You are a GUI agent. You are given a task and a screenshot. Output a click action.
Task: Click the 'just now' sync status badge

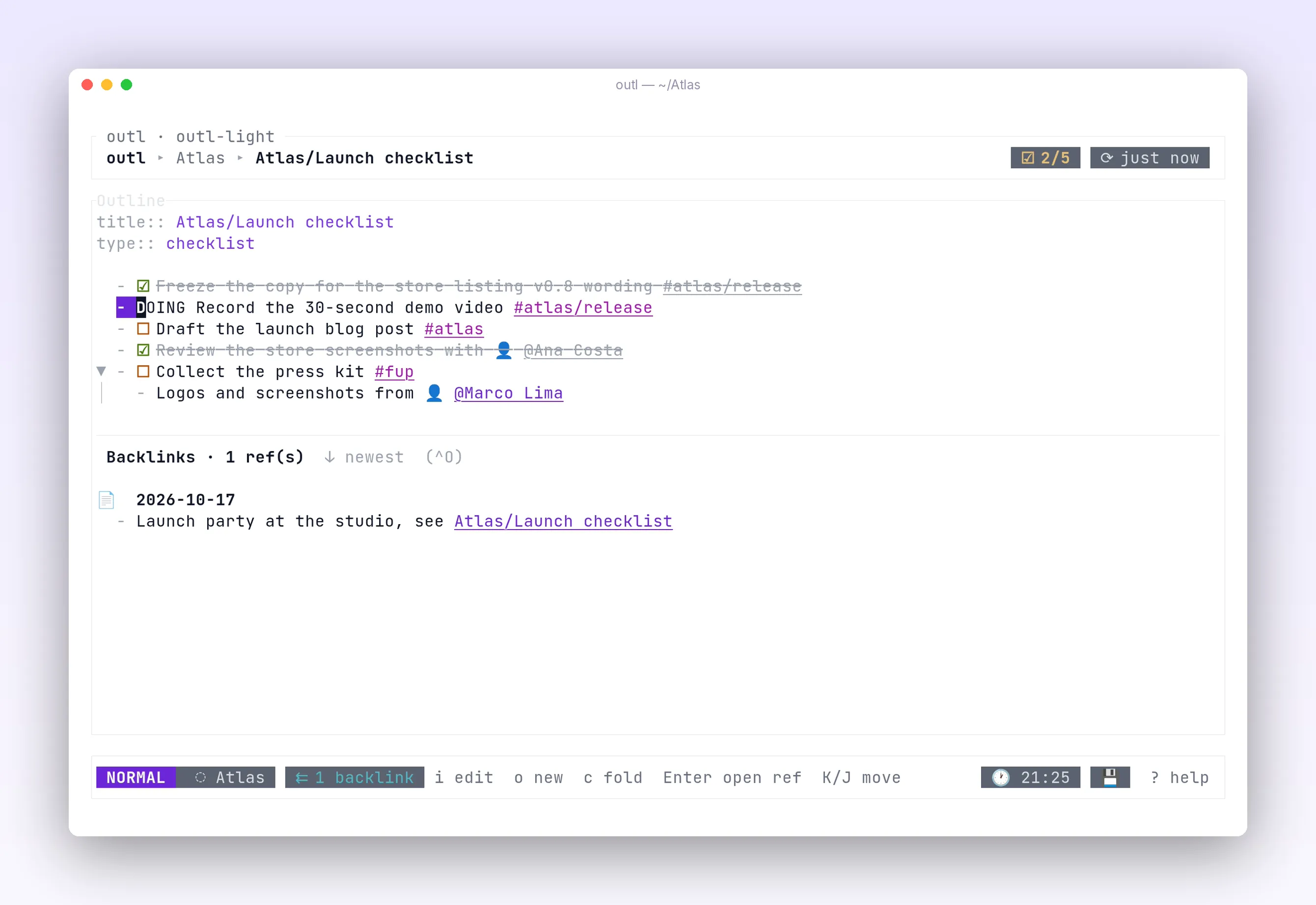pos(1149,158)
